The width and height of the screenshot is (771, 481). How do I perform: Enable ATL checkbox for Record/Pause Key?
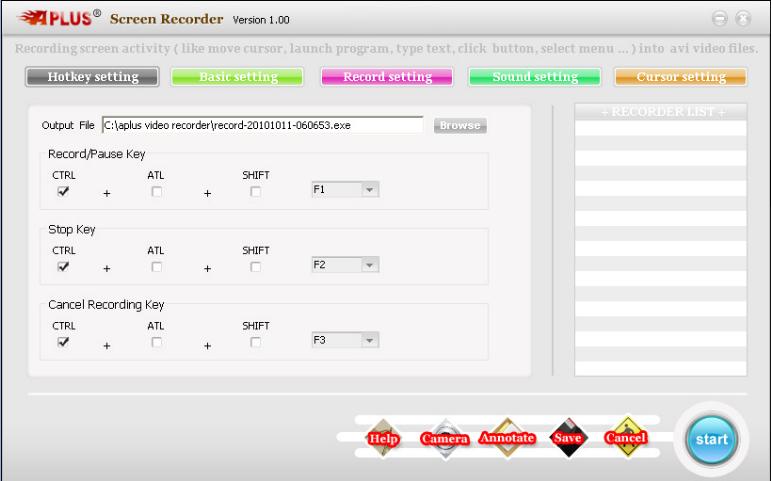pyautogui.click(x=156, y=191)
